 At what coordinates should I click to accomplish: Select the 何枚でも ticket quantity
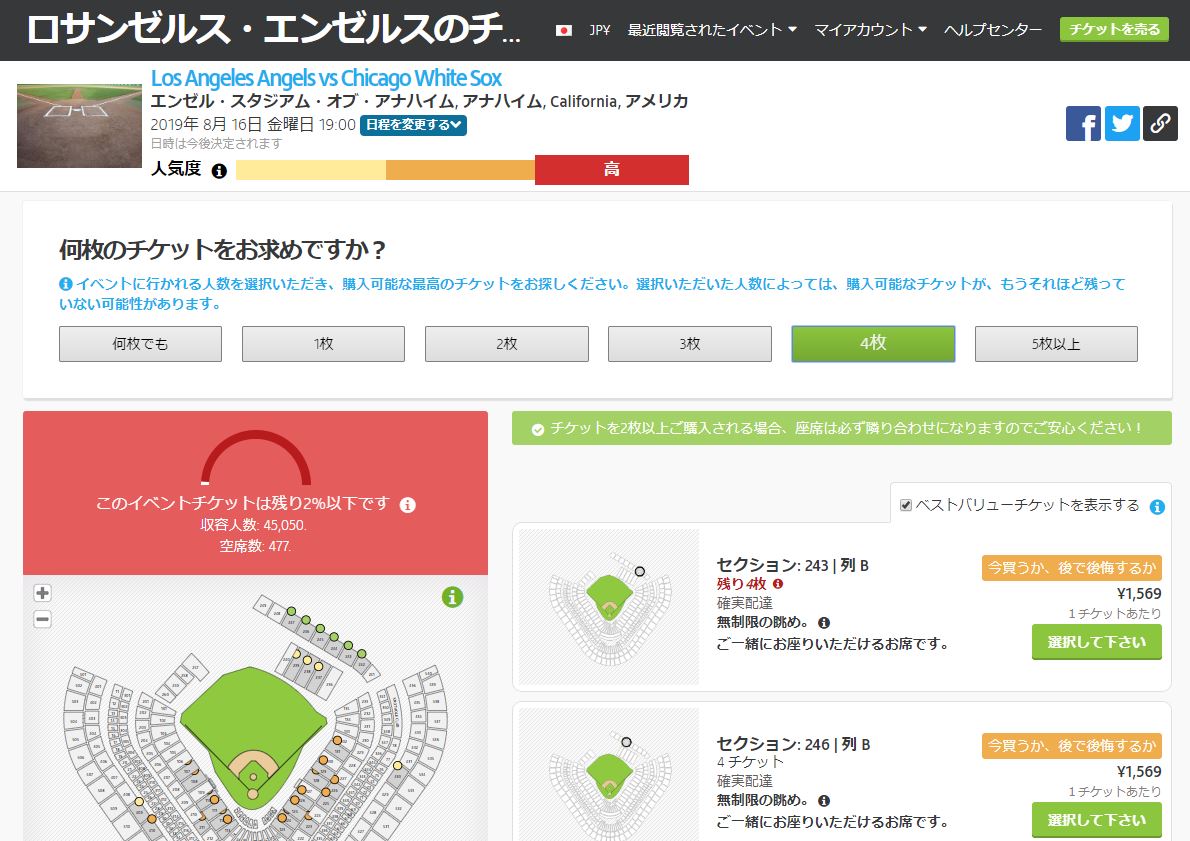(140, 344)
